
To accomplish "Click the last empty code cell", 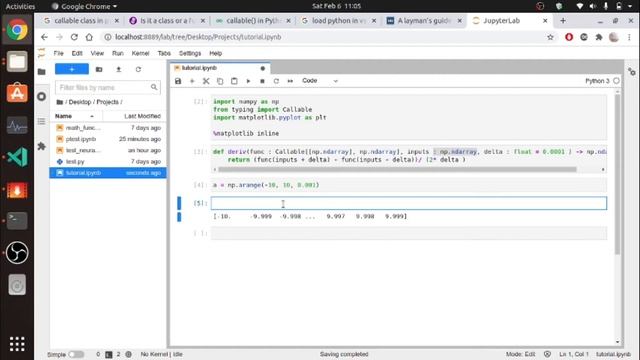I will click(409, 233).
